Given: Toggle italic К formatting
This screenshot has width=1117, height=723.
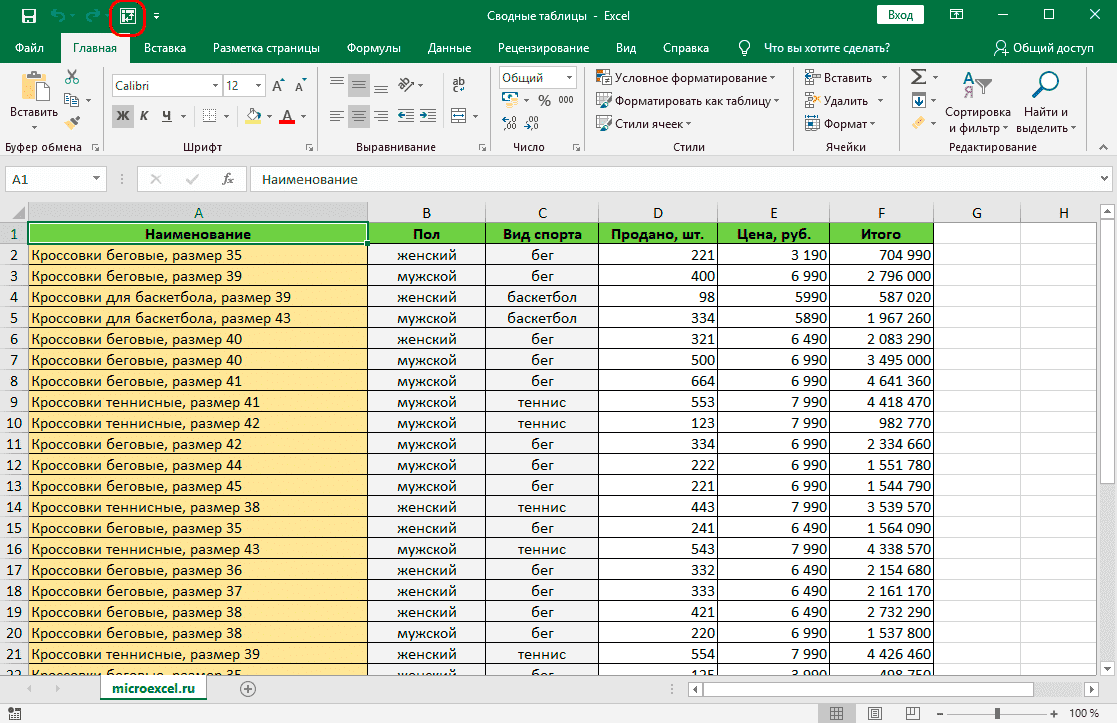Looking at the screenshot, I should click(x=146, y=116).
